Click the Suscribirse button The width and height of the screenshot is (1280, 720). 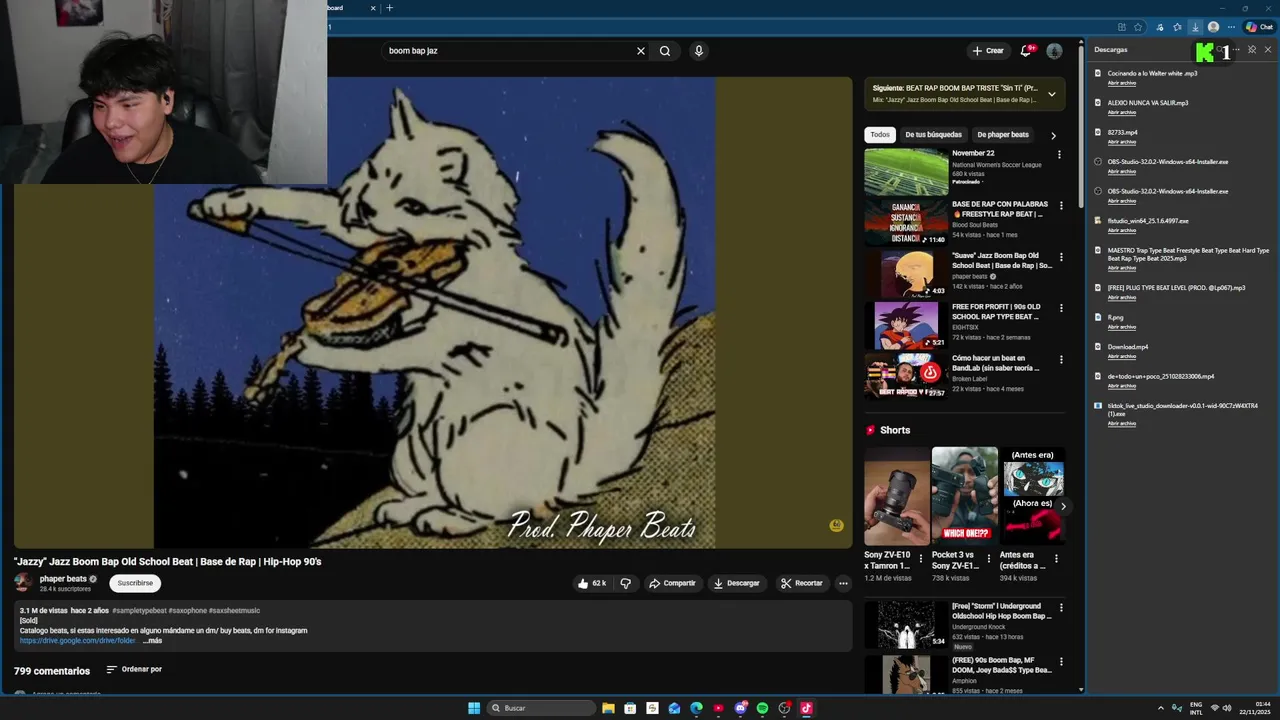135,583
